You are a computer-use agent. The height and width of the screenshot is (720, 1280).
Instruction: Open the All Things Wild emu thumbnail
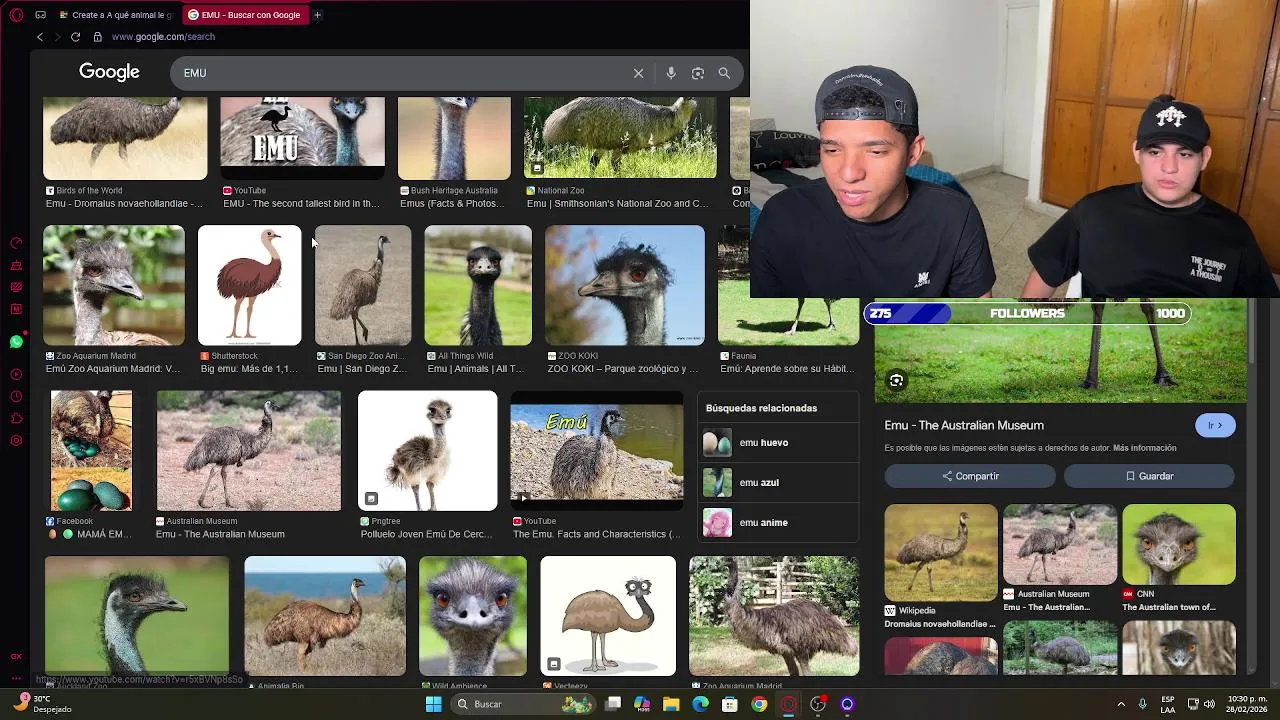(478, 285)
